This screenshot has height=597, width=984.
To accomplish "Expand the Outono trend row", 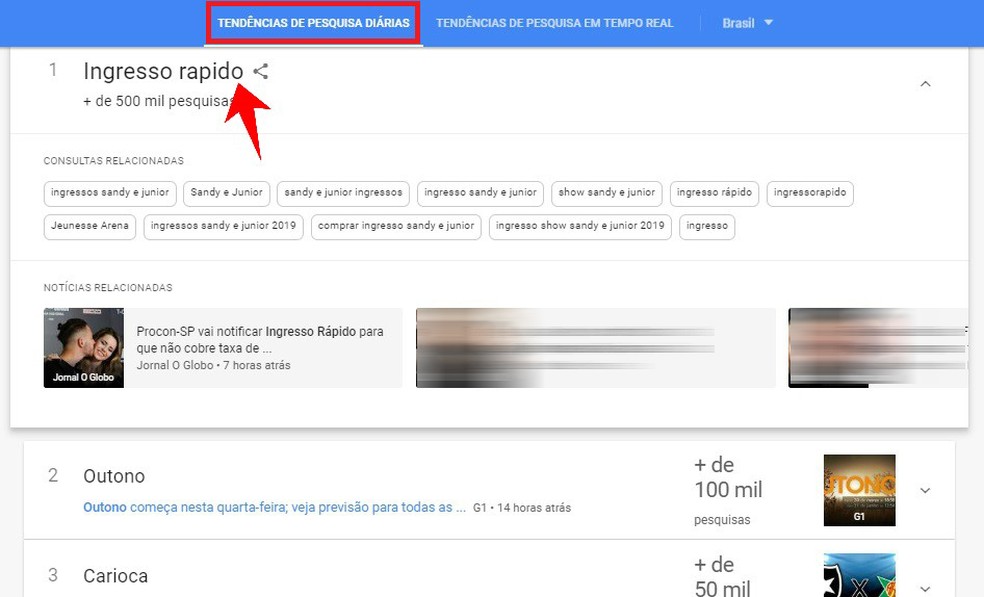I will 925,490.
